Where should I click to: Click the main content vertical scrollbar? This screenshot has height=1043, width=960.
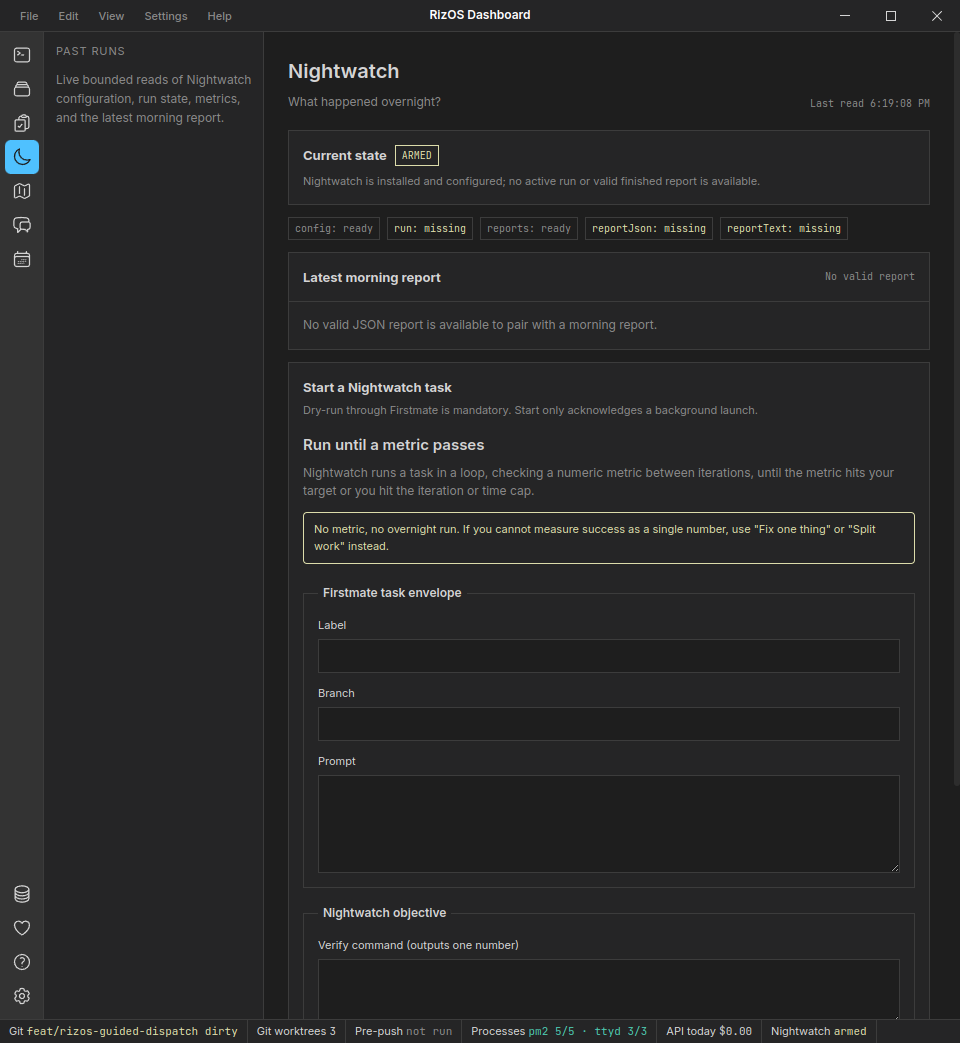[957, 409]
